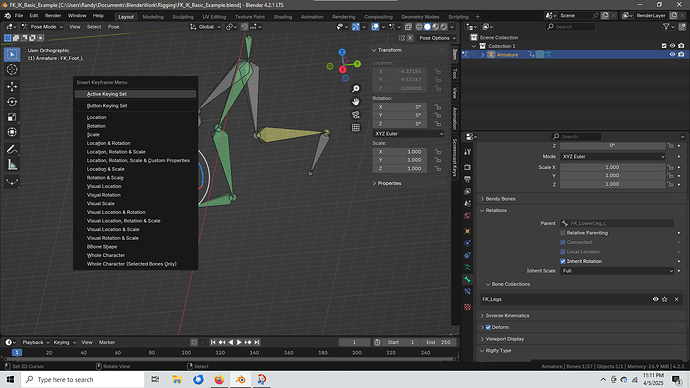Select the Move tool
Screen dimensions: 690x388
(12, 86)
